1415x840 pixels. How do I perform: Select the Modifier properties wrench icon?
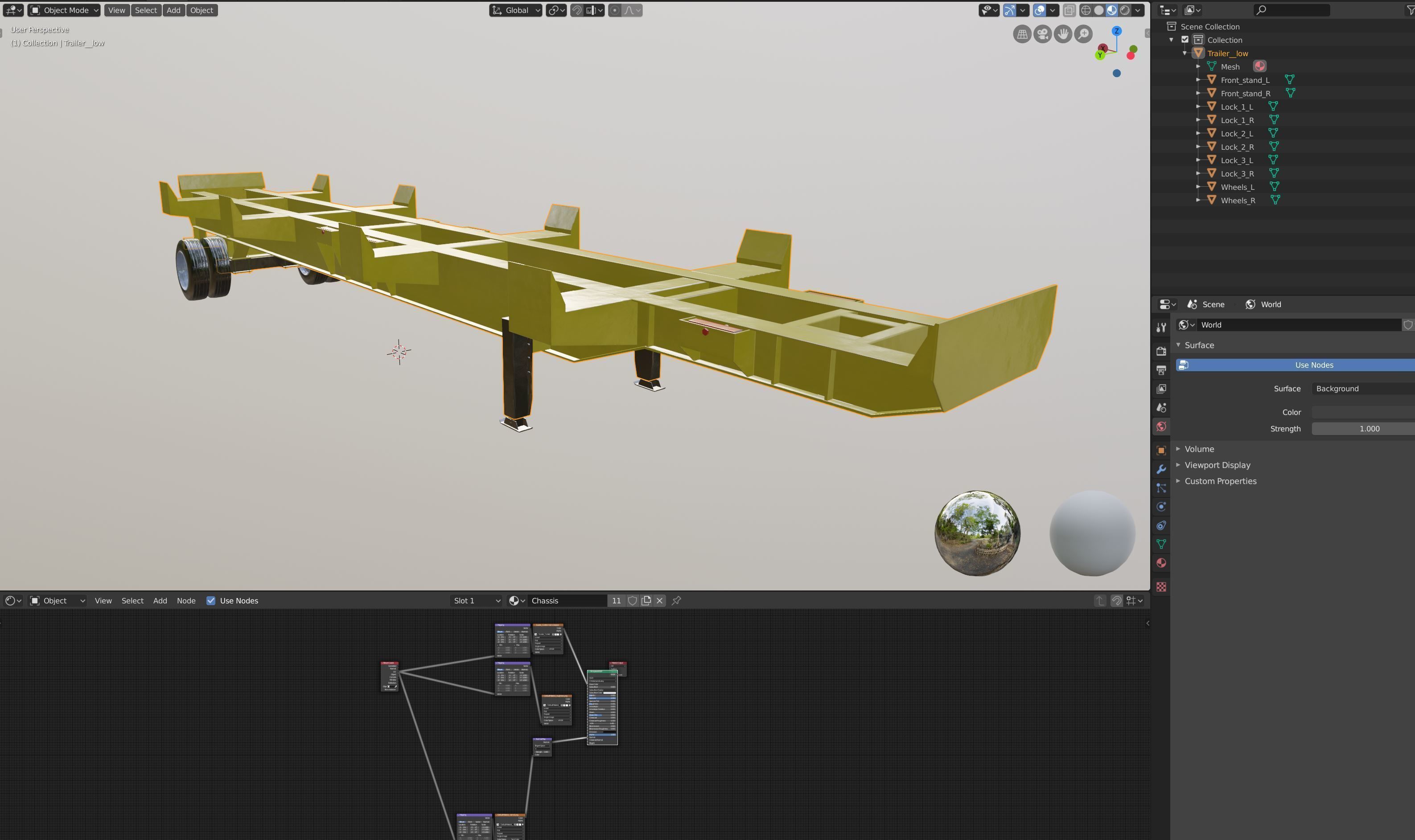coord(1161,469)
